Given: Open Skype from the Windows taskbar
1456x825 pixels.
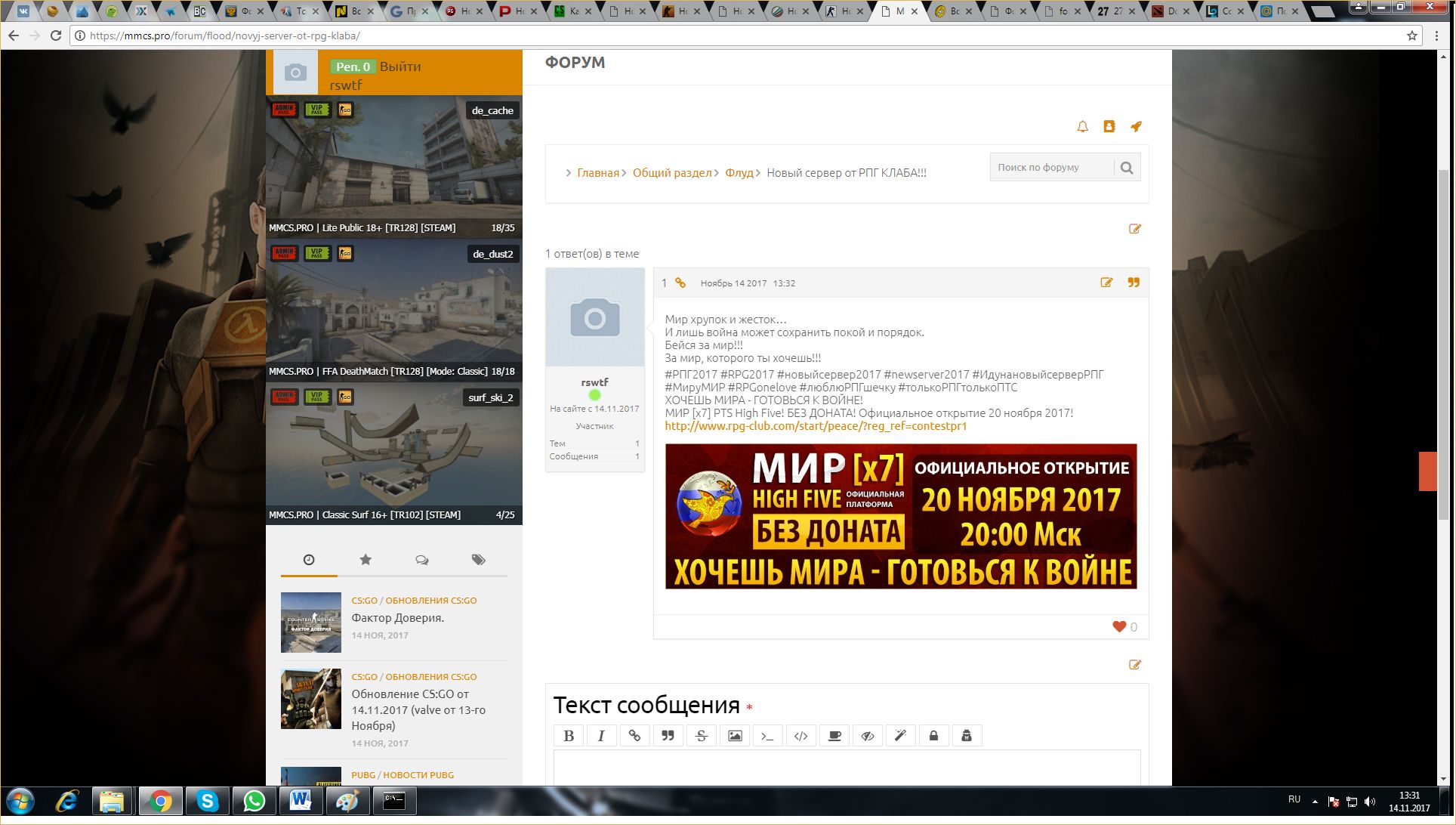Looking at the screenshot, I should click(x=207, y=801).
